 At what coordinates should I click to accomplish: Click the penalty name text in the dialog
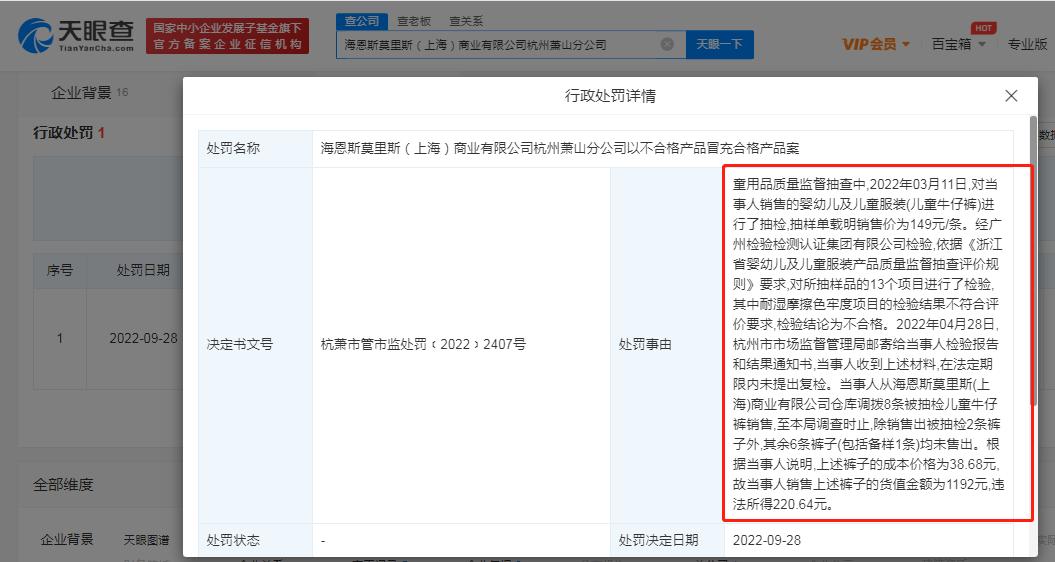560,149
